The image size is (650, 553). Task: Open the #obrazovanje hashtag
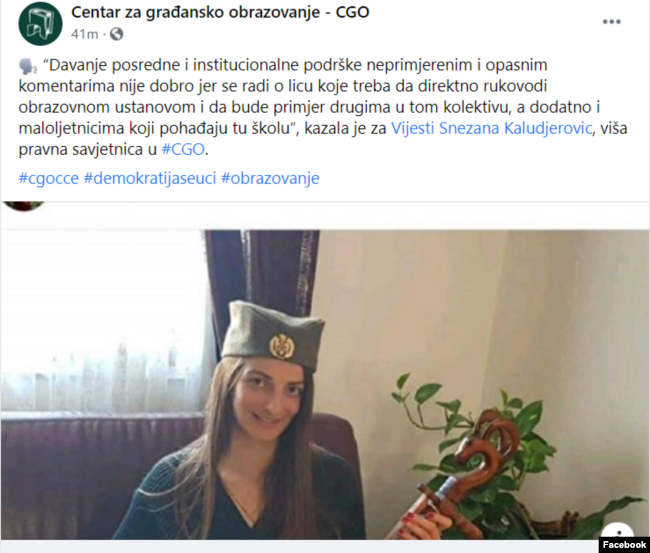tap(270, 178)
